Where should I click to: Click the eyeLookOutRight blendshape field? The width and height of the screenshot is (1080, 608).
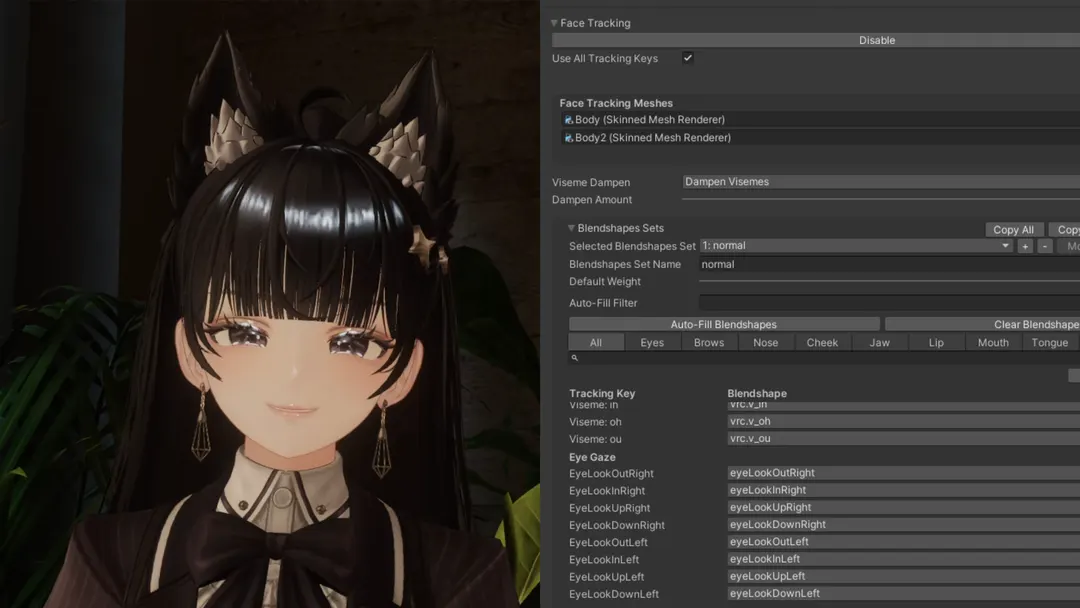pyautogui.click(x=904, y=473)
